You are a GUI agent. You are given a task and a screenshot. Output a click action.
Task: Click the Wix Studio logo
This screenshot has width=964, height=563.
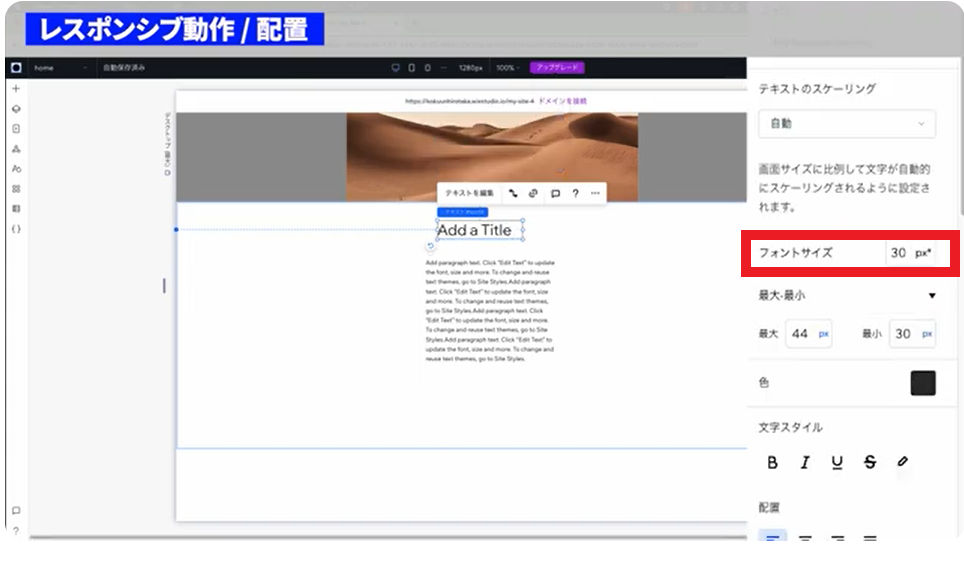click(x=16, y=68)
